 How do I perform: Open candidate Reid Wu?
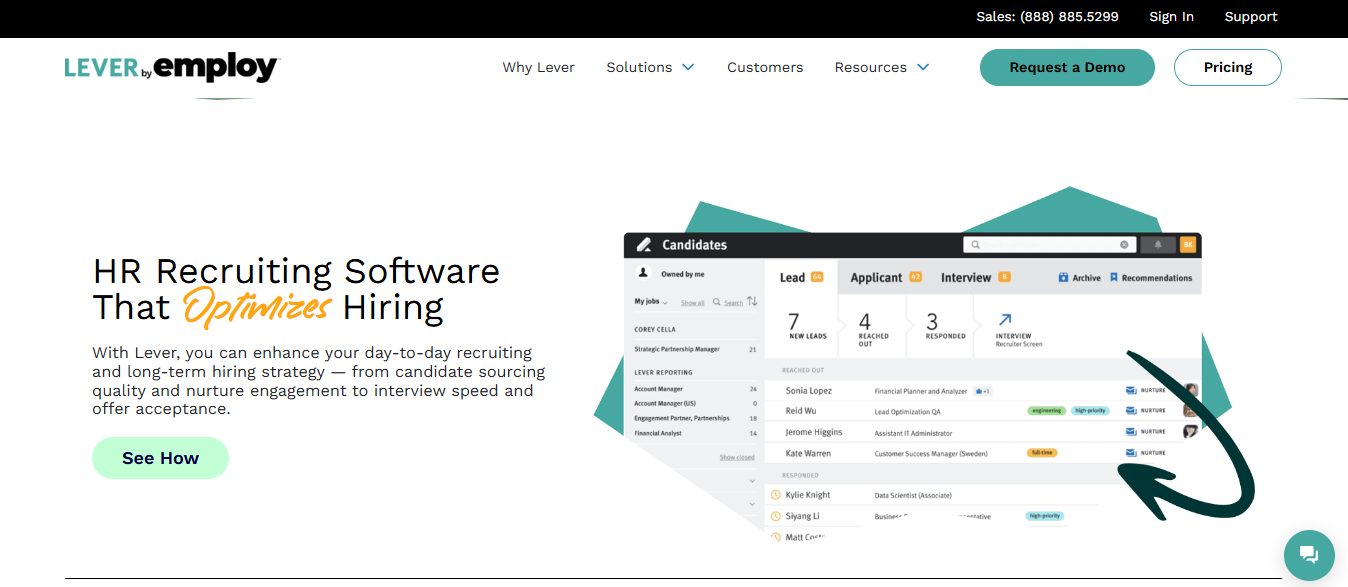pos(801,411)
